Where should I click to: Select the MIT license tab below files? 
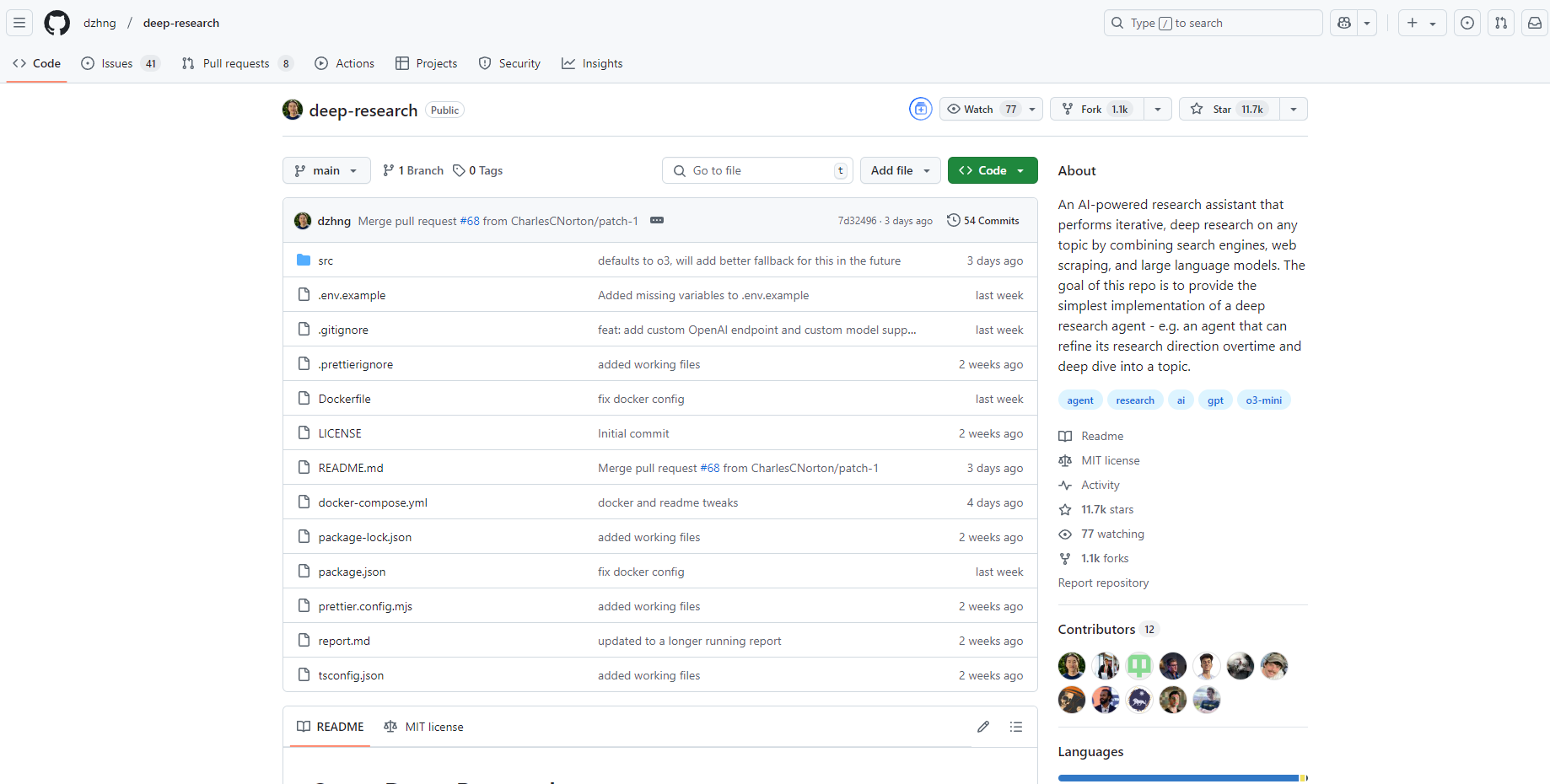click(x=423, y=727)
